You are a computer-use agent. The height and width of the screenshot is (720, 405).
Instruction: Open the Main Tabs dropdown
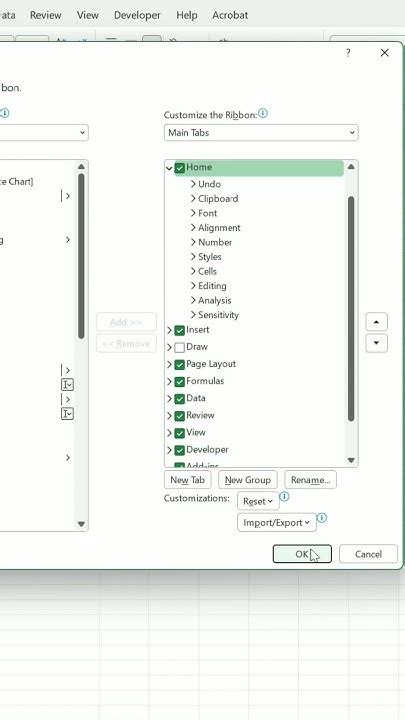(261, 133)
